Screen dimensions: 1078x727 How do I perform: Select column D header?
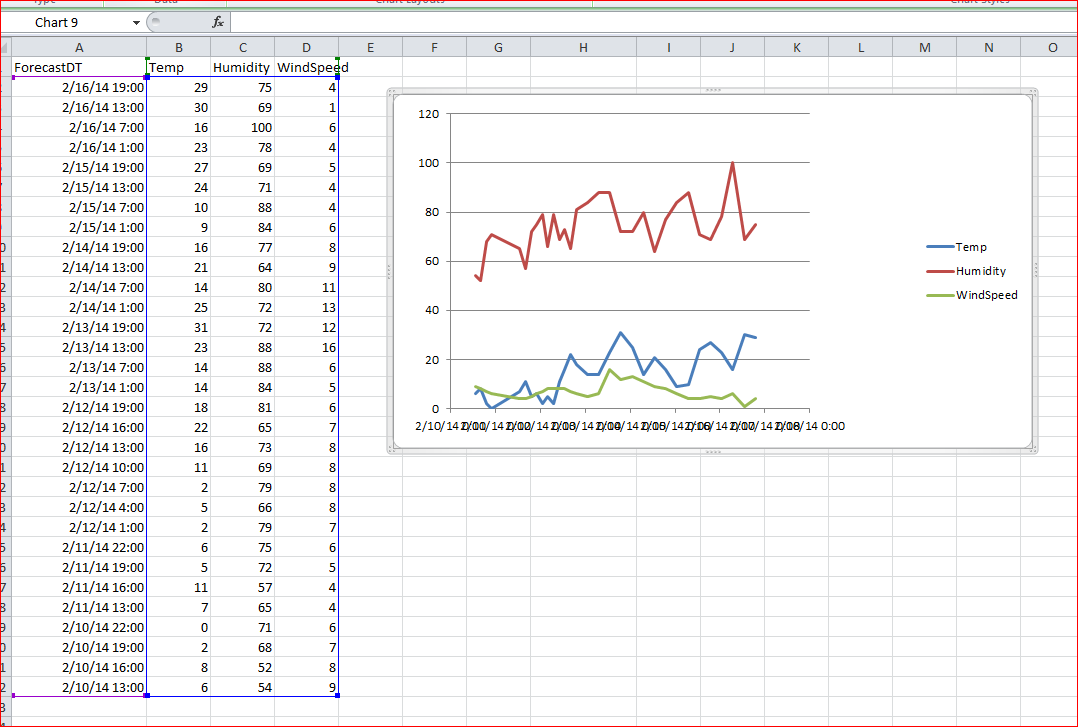(307, 47)
